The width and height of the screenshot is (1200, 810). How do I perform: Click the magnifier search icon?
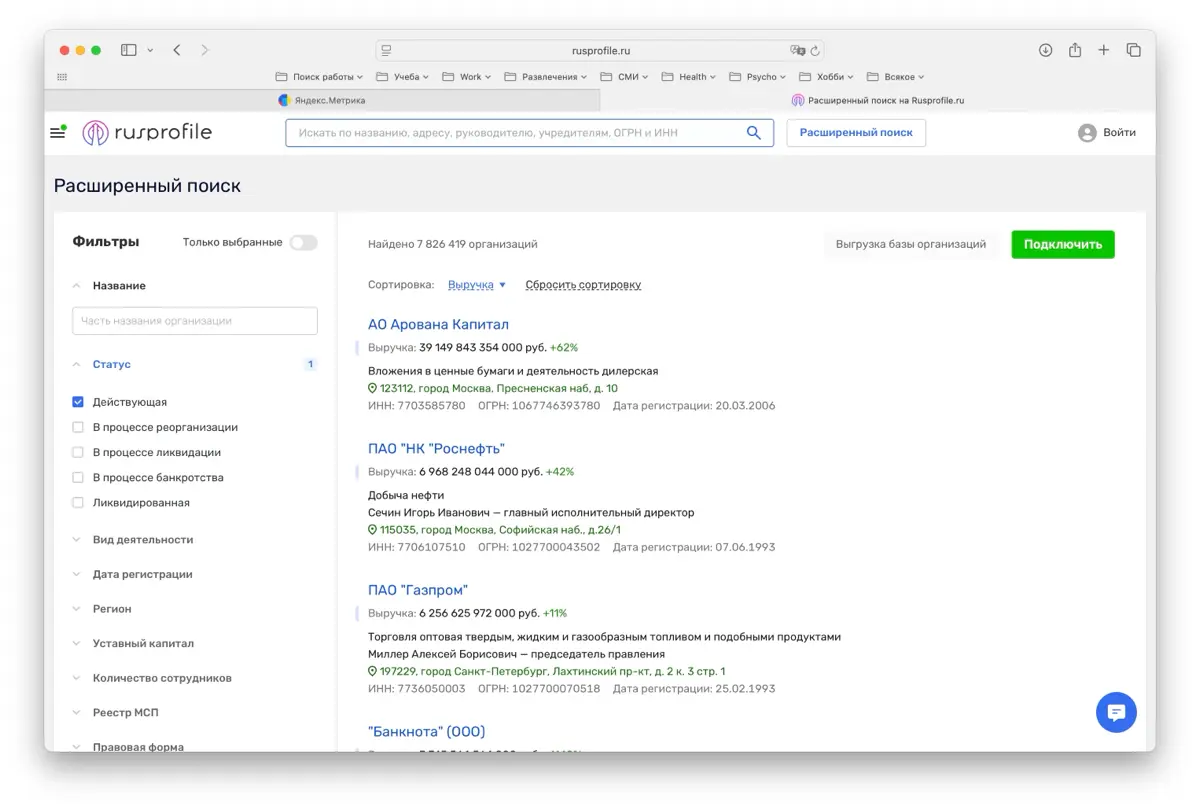tap(754, 133)
